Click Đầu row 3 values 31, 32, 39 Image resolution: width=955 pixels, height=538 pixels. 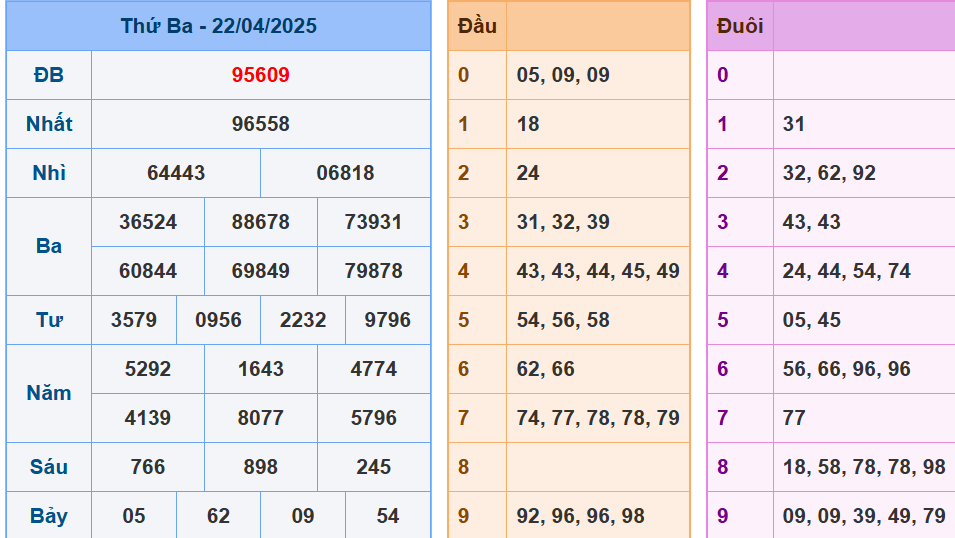(563, 222)
